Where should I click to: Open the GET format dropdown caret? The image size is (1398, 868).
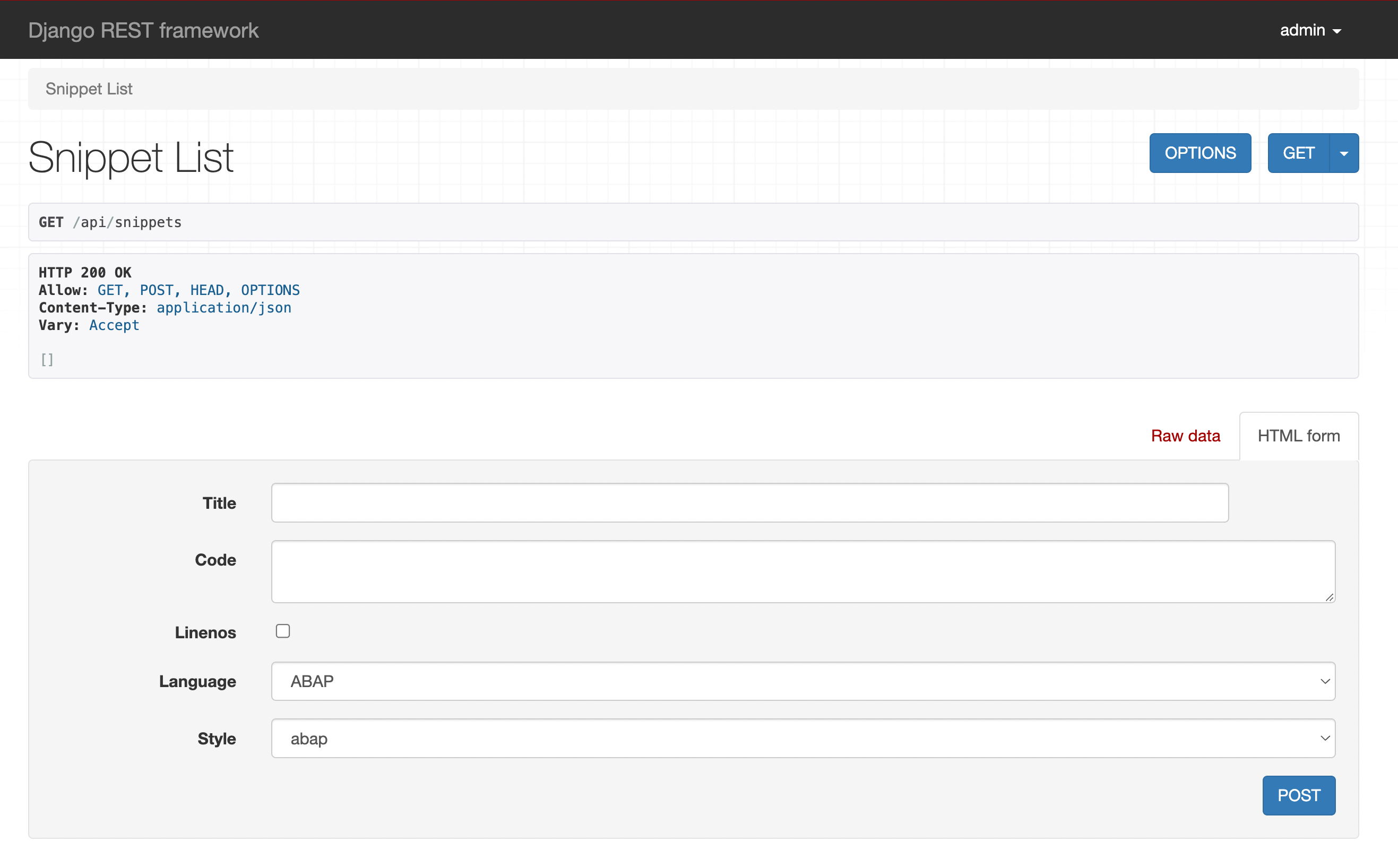point(1343,153)
